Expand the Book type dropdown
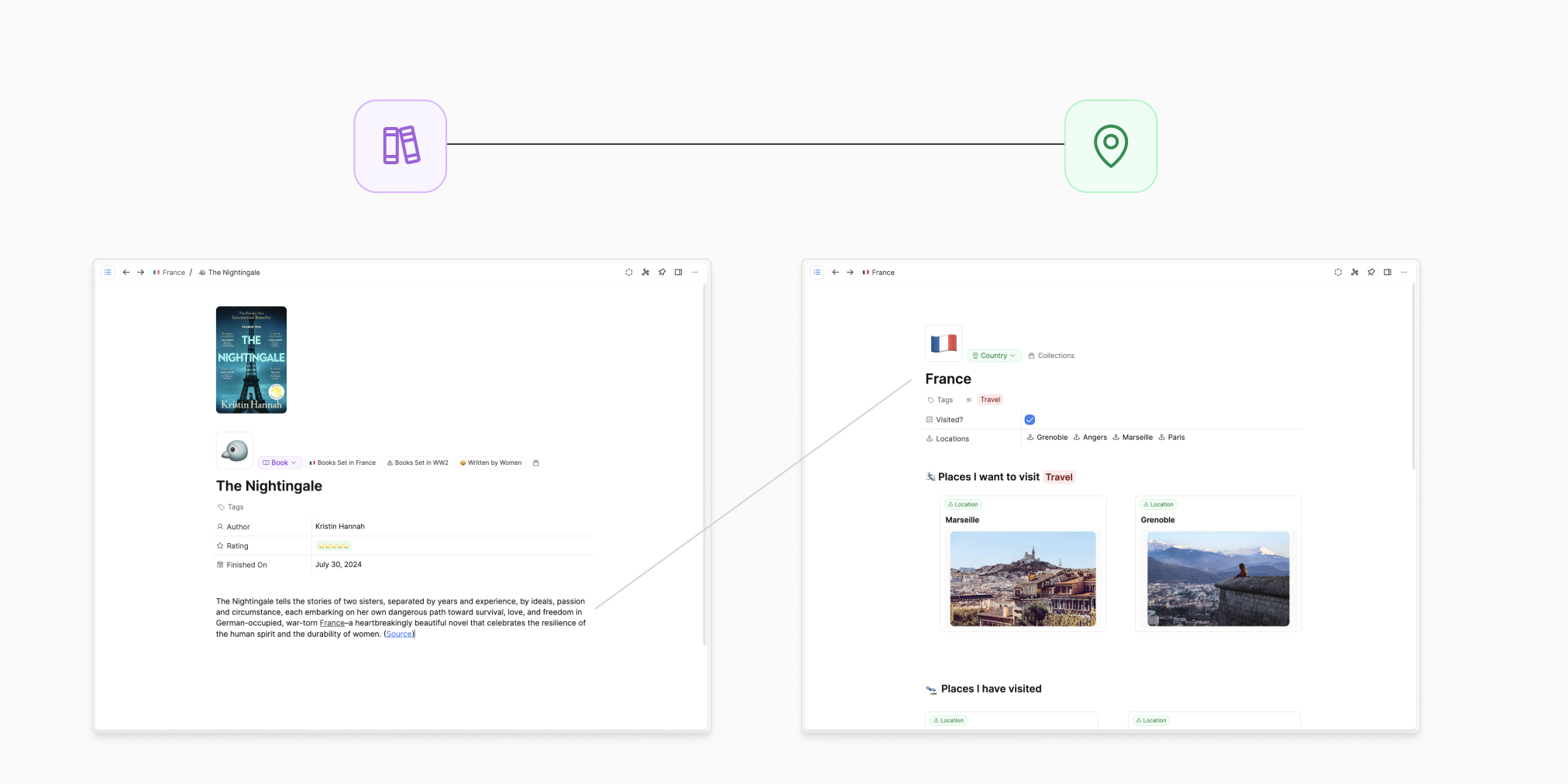Image resolution: width=1568 pixels, height=784 pixels. tap(280, 462)
